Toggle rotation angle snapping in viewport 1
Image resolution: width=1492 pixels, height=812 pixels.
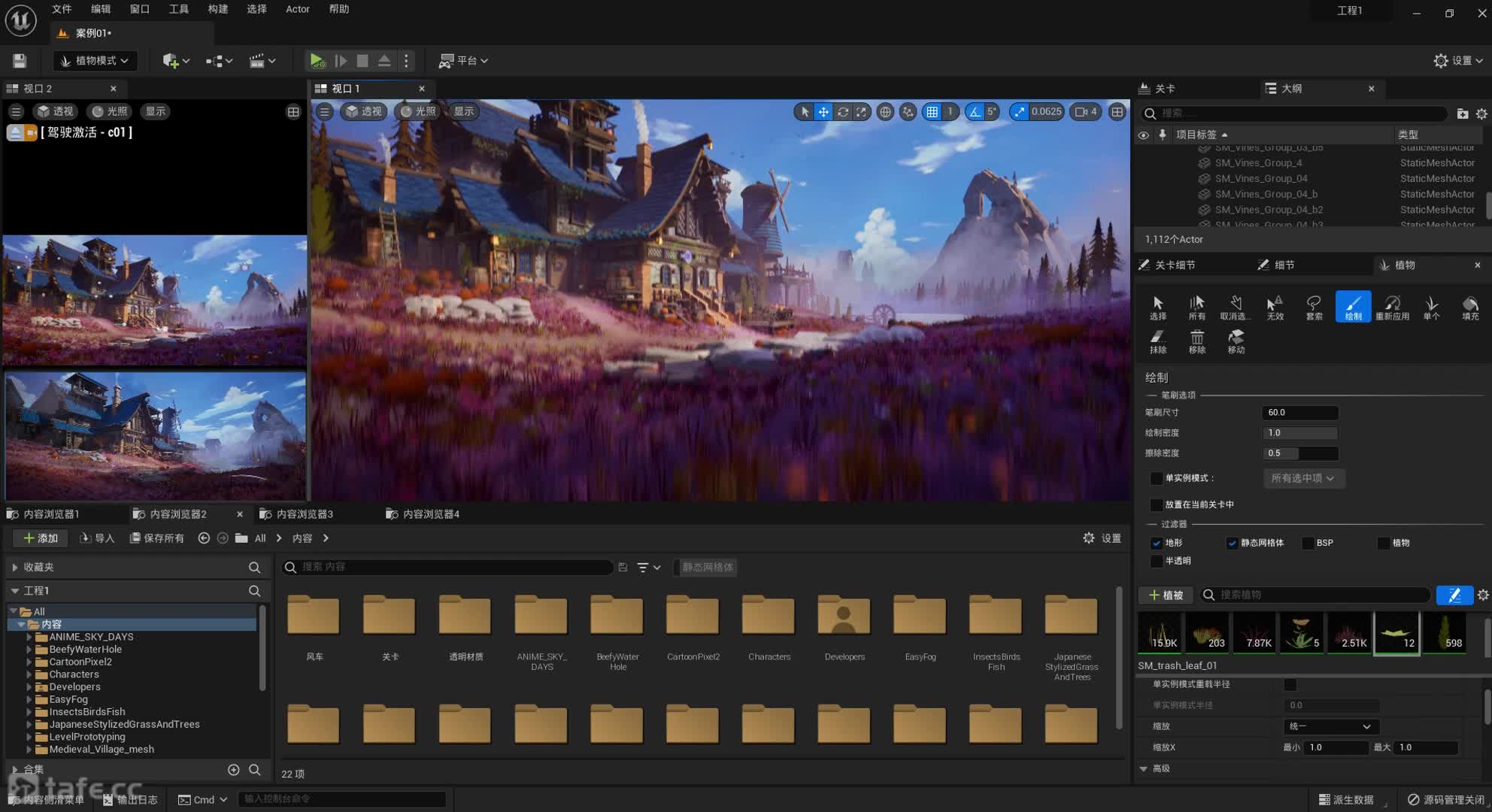pos(975,112)
